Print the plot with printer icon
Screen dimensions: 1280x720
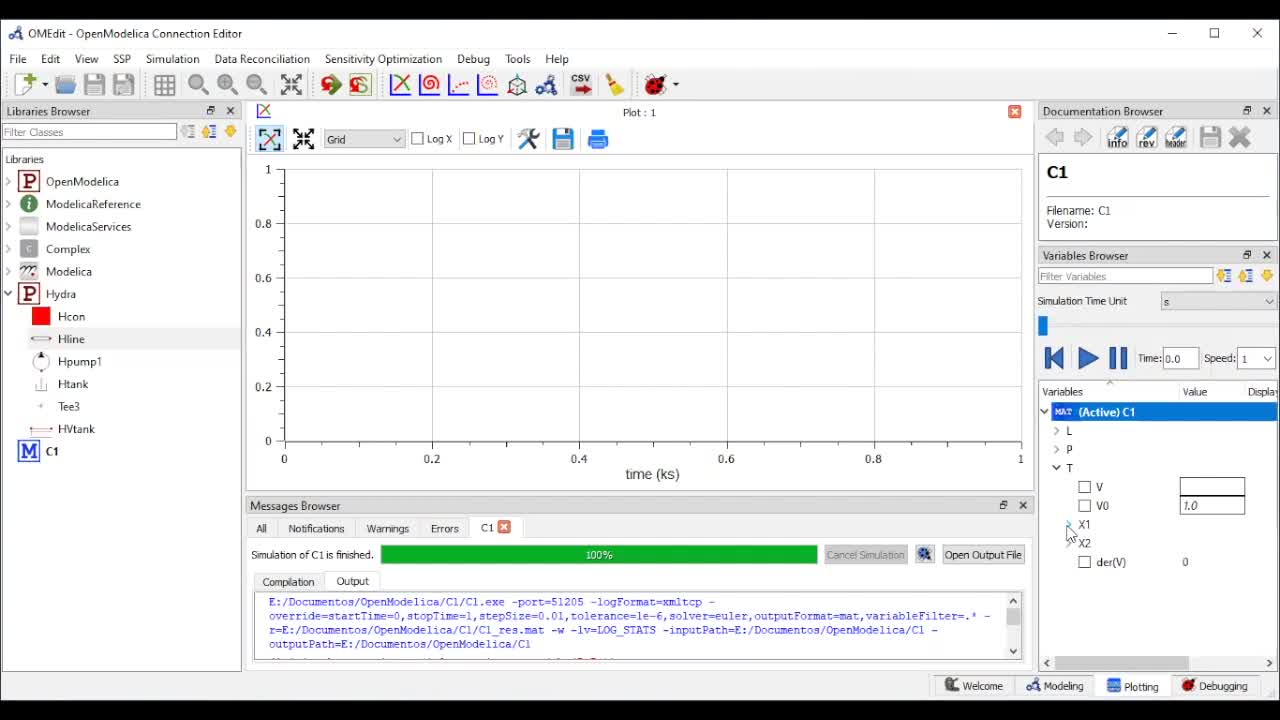pyautogui.click(x=598, y=139)
